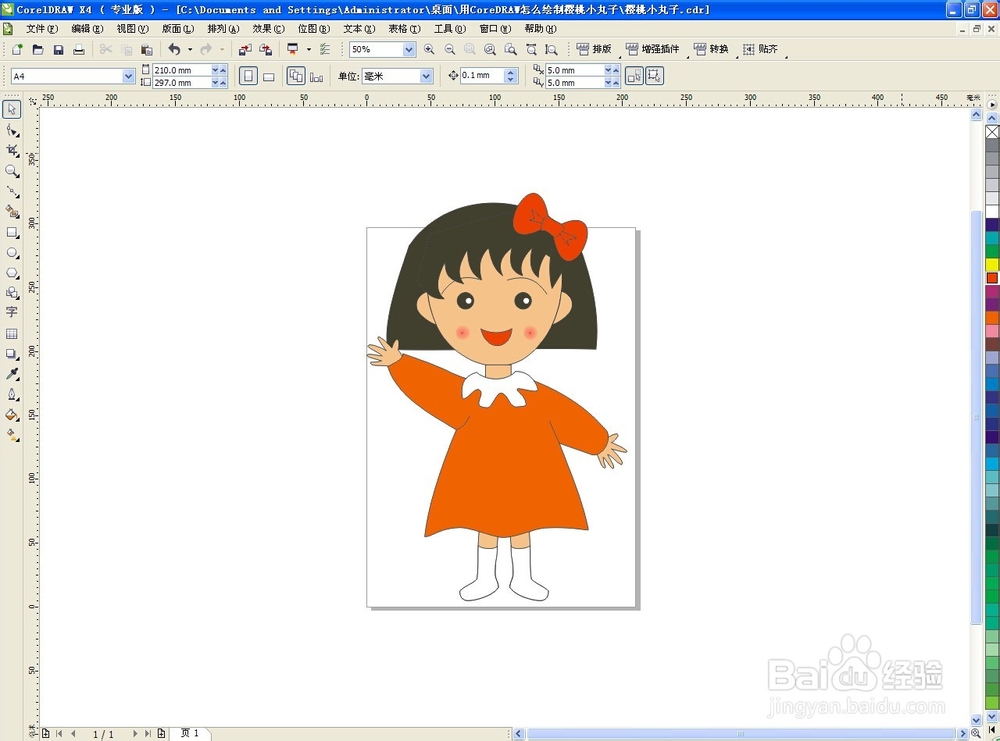Toggle apply layout to current page only
1000x741 pixels.
(x=316, y=77)
